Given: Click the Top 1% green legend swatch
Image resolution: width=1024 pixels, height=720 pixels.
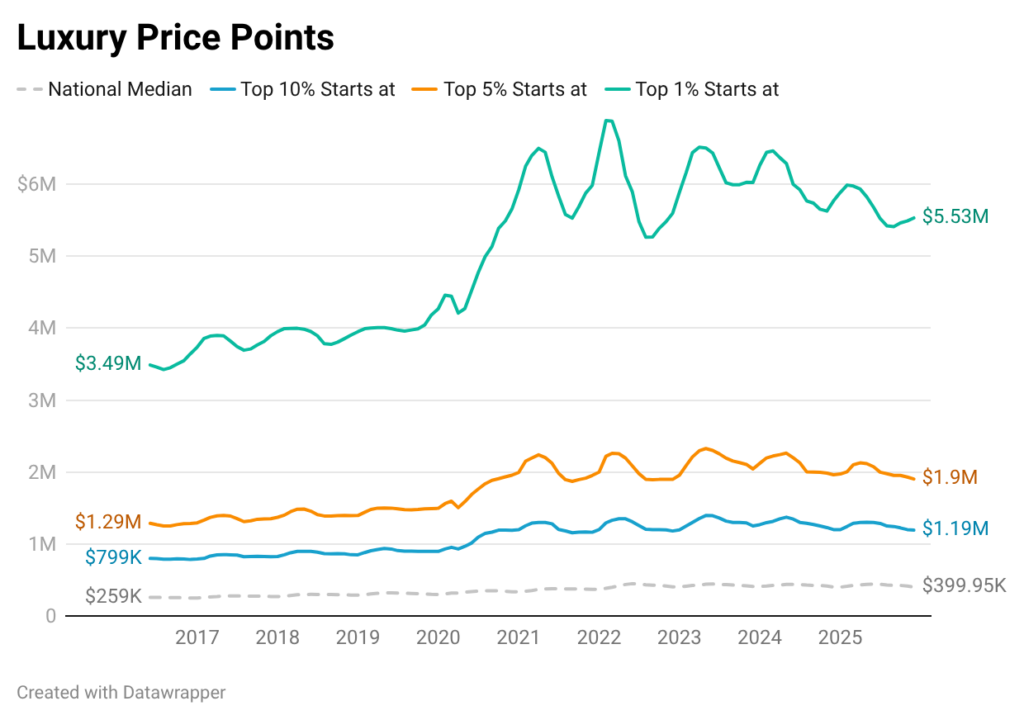Looking at the screenshot, I should click(617, 89).
